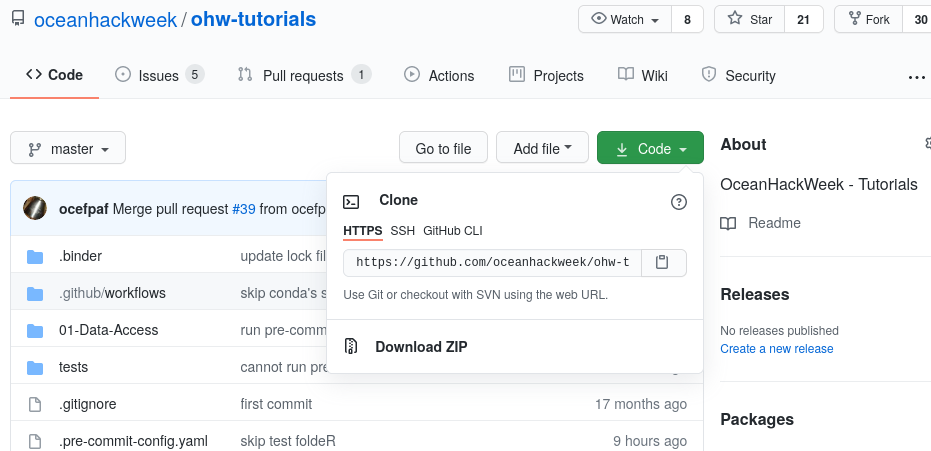This screenshot has height=451, width=931.
Task: Switch to the SSH clone tab
Action: [402, 230]
